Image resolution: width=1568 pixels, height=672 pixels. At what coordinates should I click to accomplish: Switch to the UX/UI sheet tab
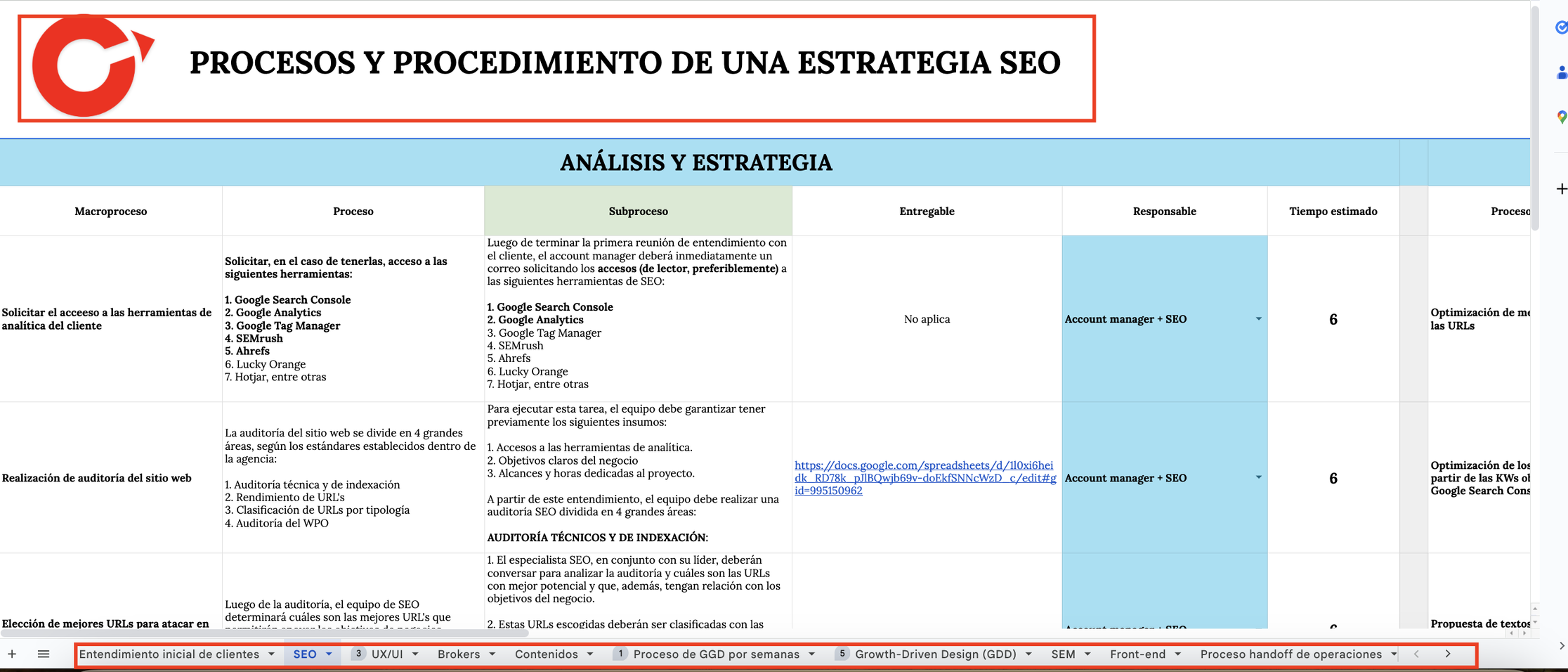(387, 654)
